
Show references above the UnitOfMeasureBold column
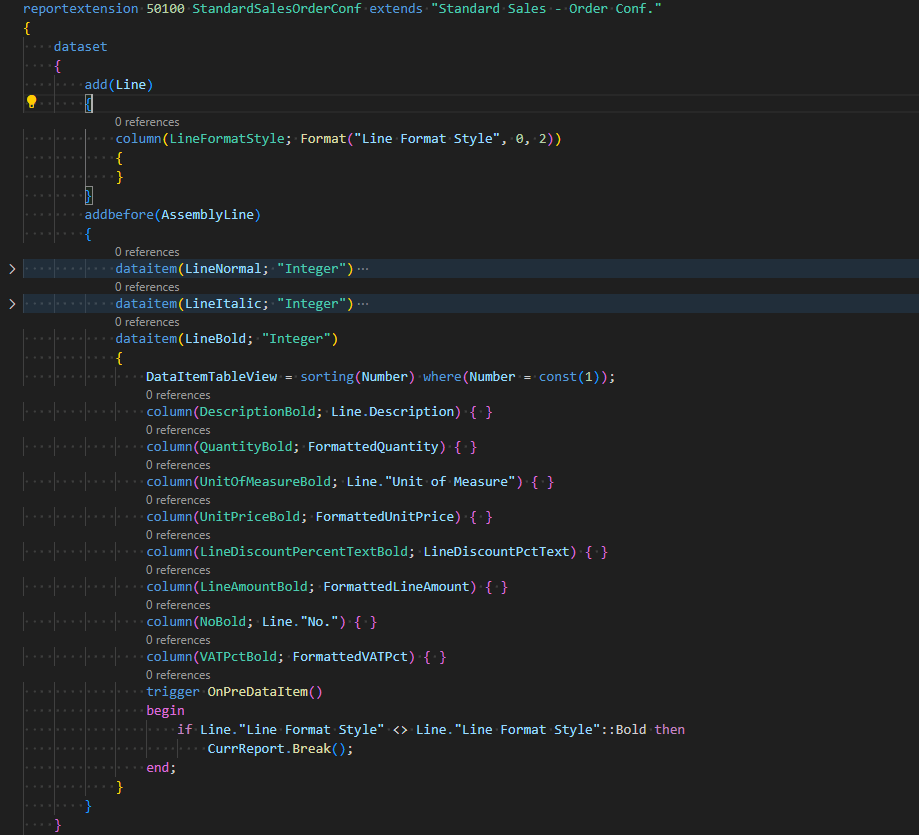click(x=178, y=465)
